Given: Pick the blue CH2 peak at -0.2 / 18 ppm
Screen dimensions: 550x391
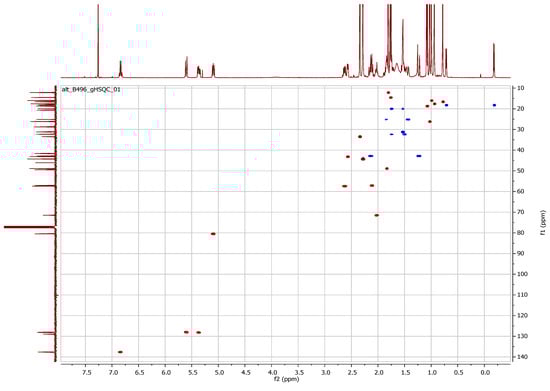Looking at the screenshot, I should click(495, 105).
